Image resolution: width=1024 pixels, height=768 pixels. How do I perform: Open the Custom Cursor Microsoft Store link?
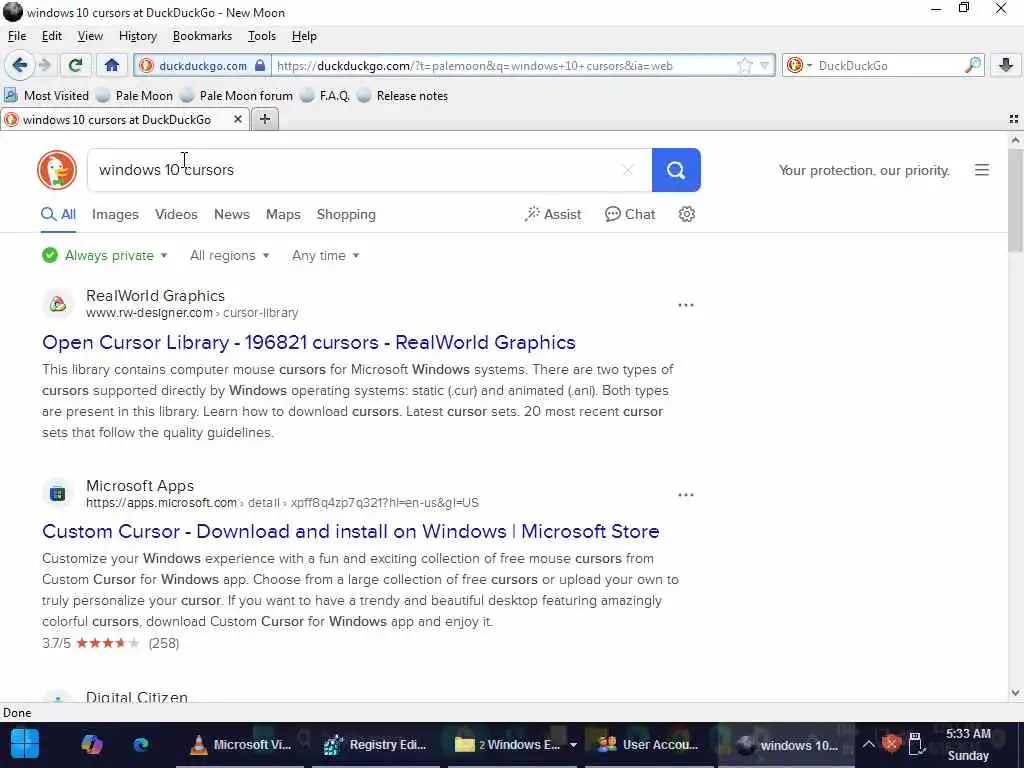(x=351, y=531)
